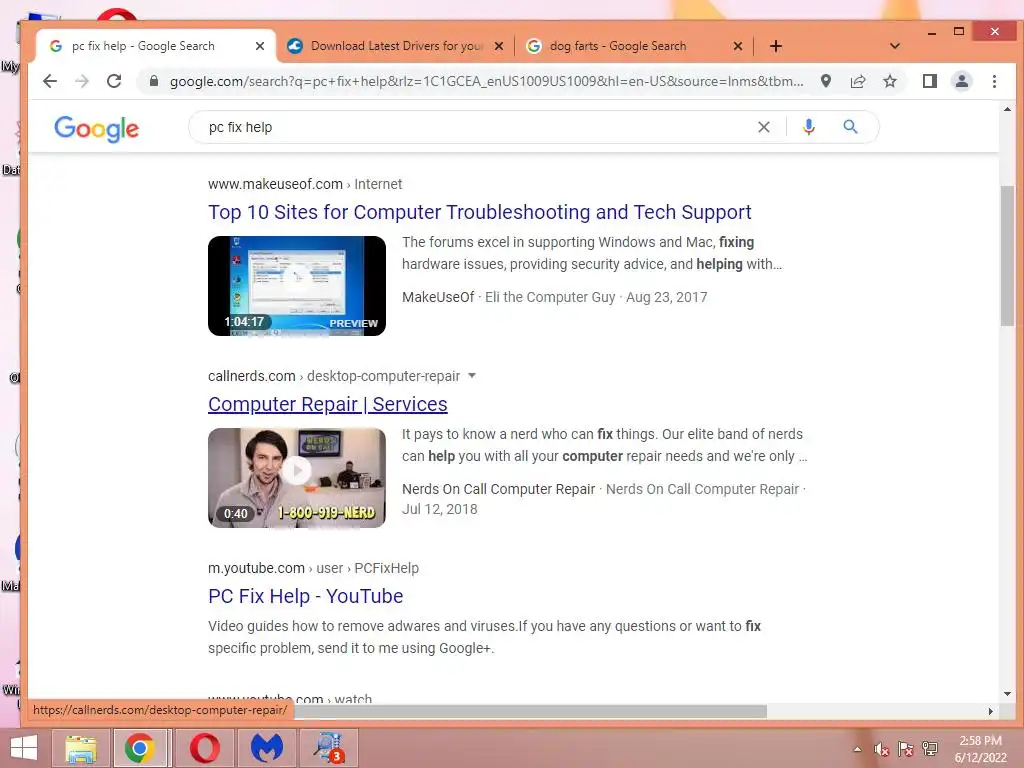Click the forward navigation arrow
The height and width of the screenshot is (768, 1024).
pos(82,81)
